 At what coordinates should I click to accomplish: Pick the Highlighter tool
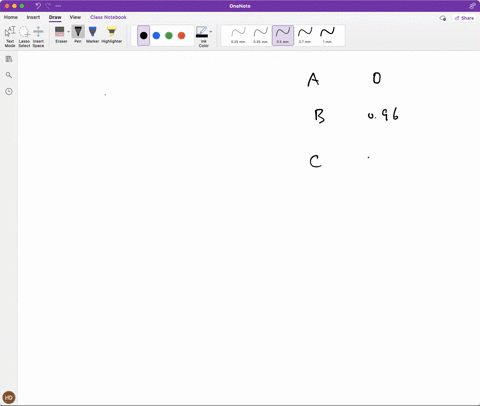tap(112, 35)
